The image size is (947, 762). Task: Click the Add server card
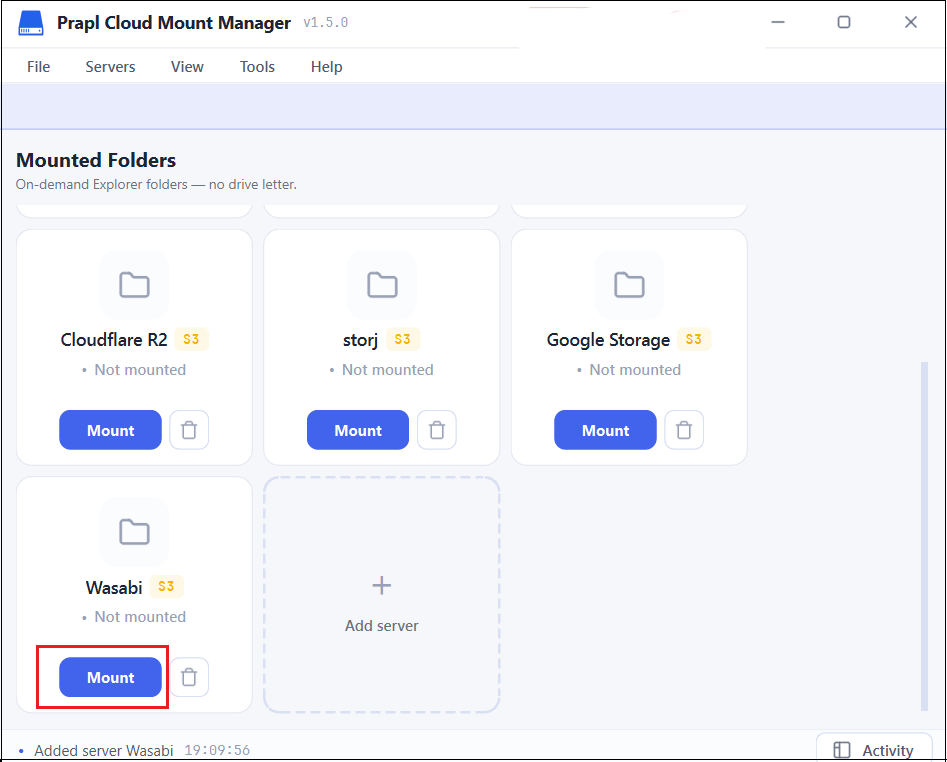point(382,595)
